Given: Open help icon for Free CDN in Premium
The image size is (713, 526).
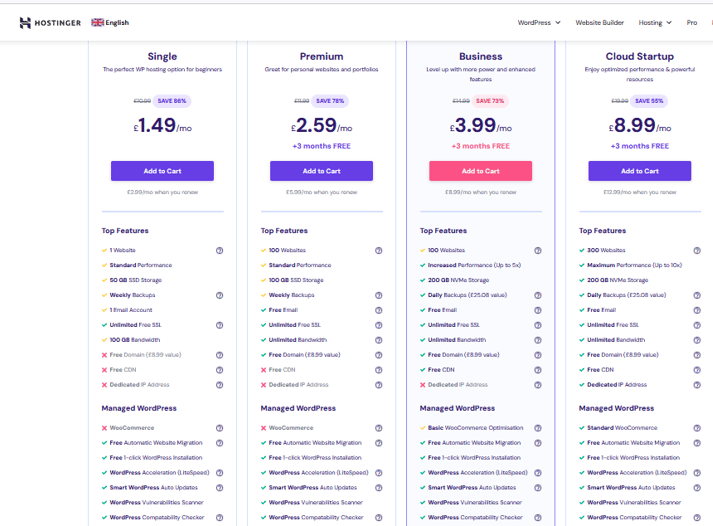Looking at the screenshot, I should point(379,370).
